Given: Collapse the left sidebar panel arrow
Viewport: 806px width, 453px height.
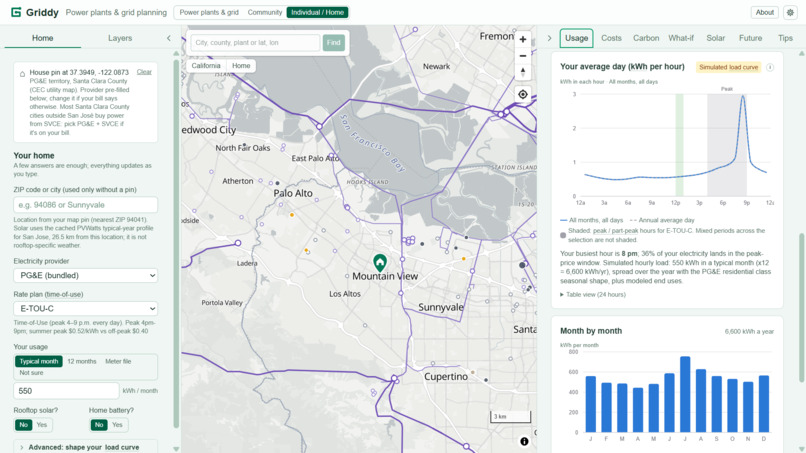Looking at the screenshot, I should click(x=169, y=38).
